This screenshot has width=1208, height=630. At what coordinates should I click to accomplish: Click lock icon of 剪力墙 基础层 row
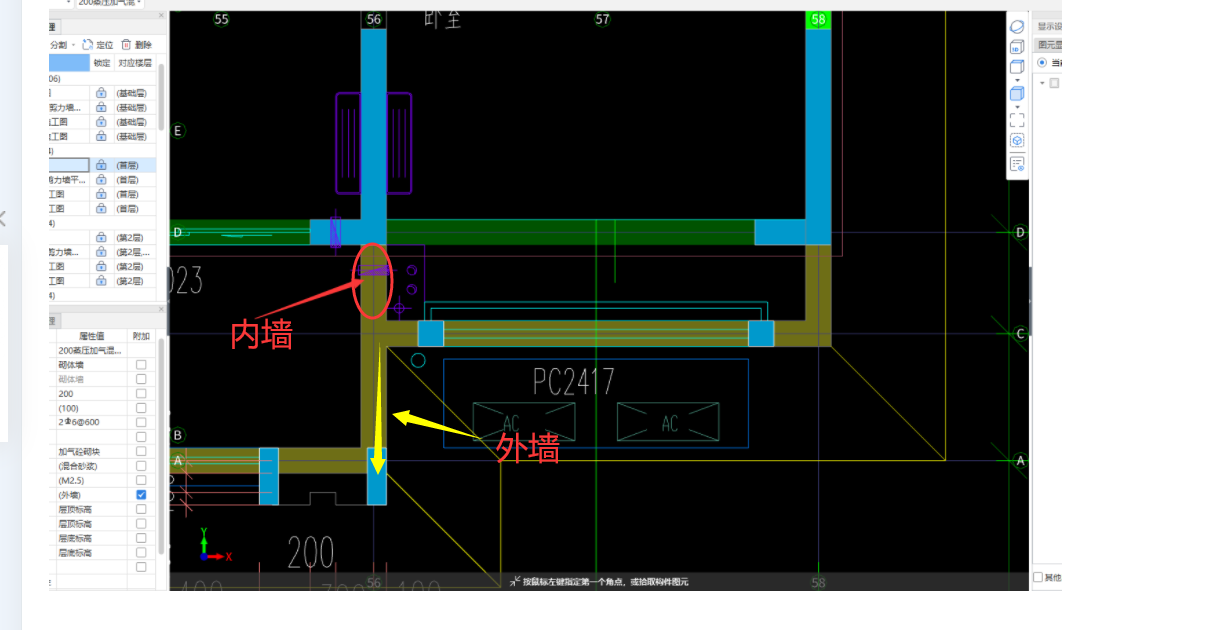click(101, 107)
